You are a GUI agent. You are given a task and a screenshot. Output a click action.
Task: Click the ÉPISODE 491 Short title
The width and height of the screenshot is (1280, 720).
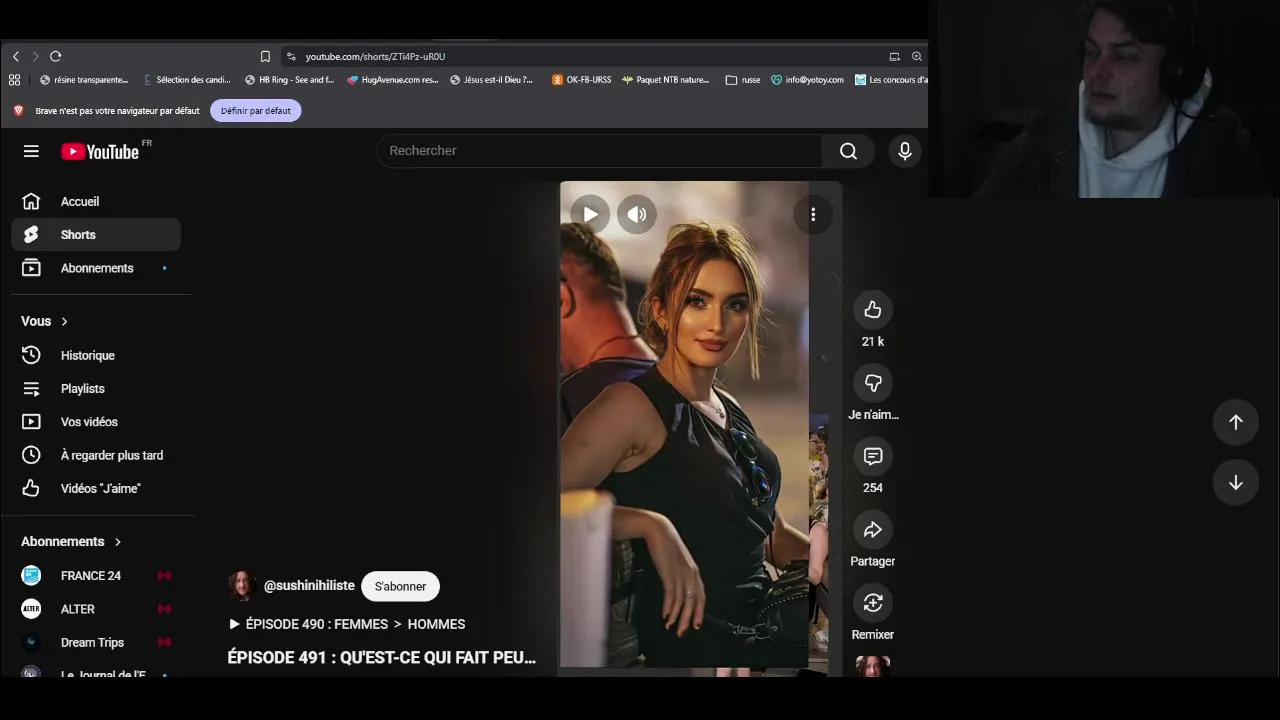[382, 658]
